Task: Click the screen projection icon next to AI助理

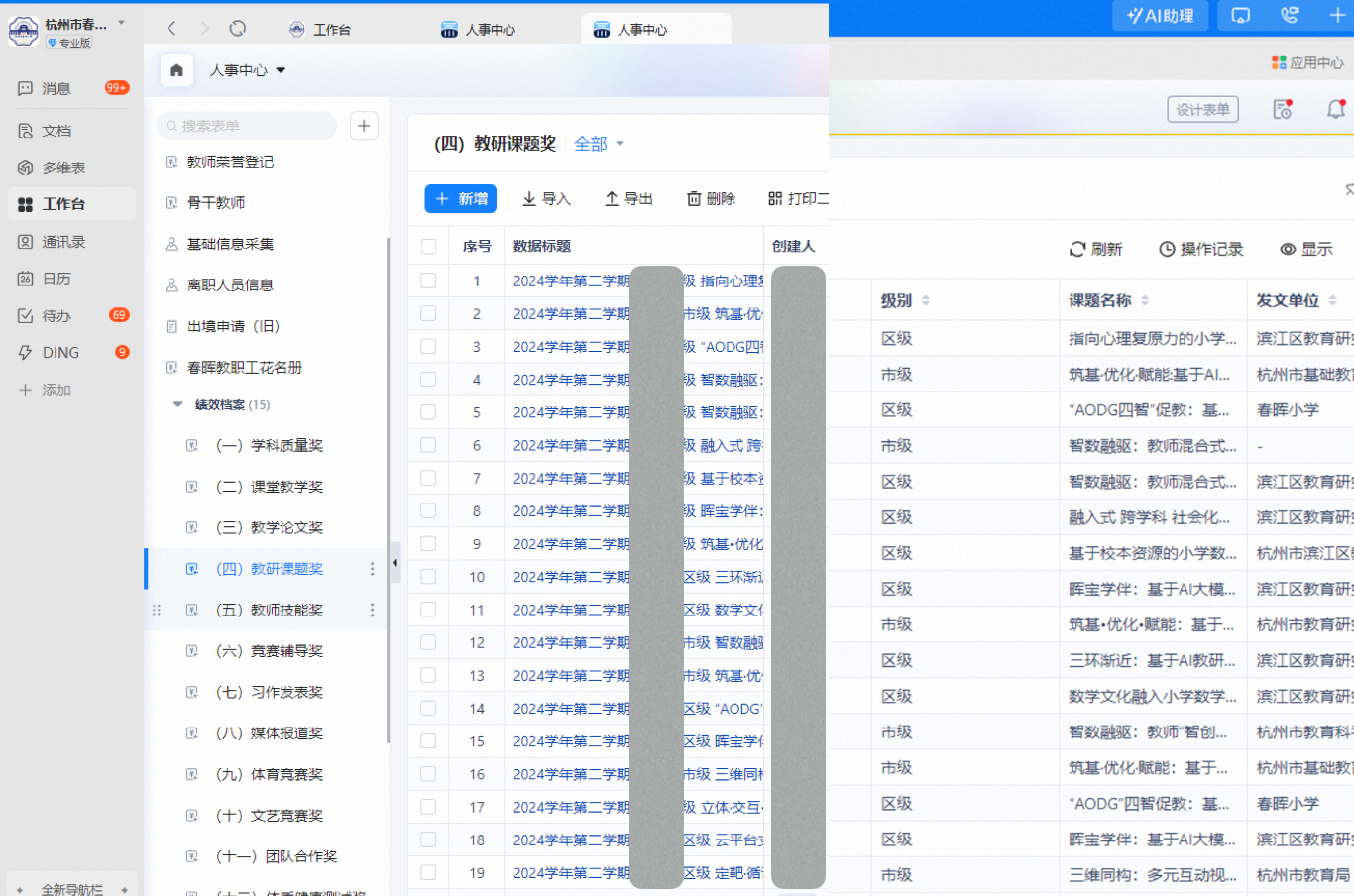Action: (x=1240, y=15)
